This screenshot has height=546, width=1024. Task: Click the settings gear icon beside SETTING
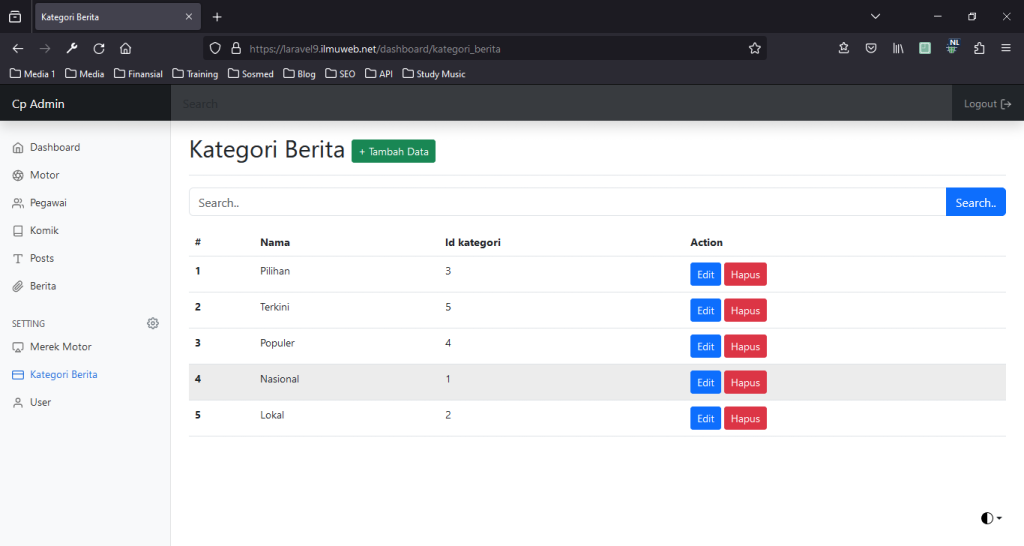coord(153,323)
